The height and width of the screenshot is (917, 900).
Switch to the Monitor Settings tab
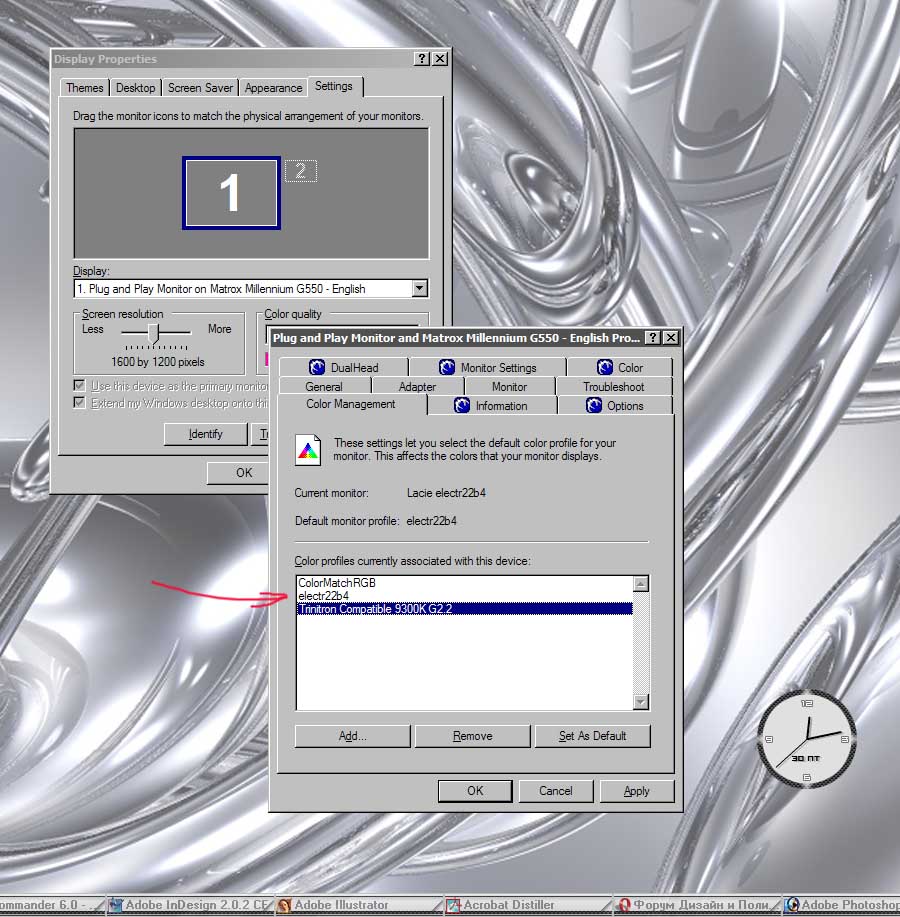pyautogui.click(x=488, y=367)
